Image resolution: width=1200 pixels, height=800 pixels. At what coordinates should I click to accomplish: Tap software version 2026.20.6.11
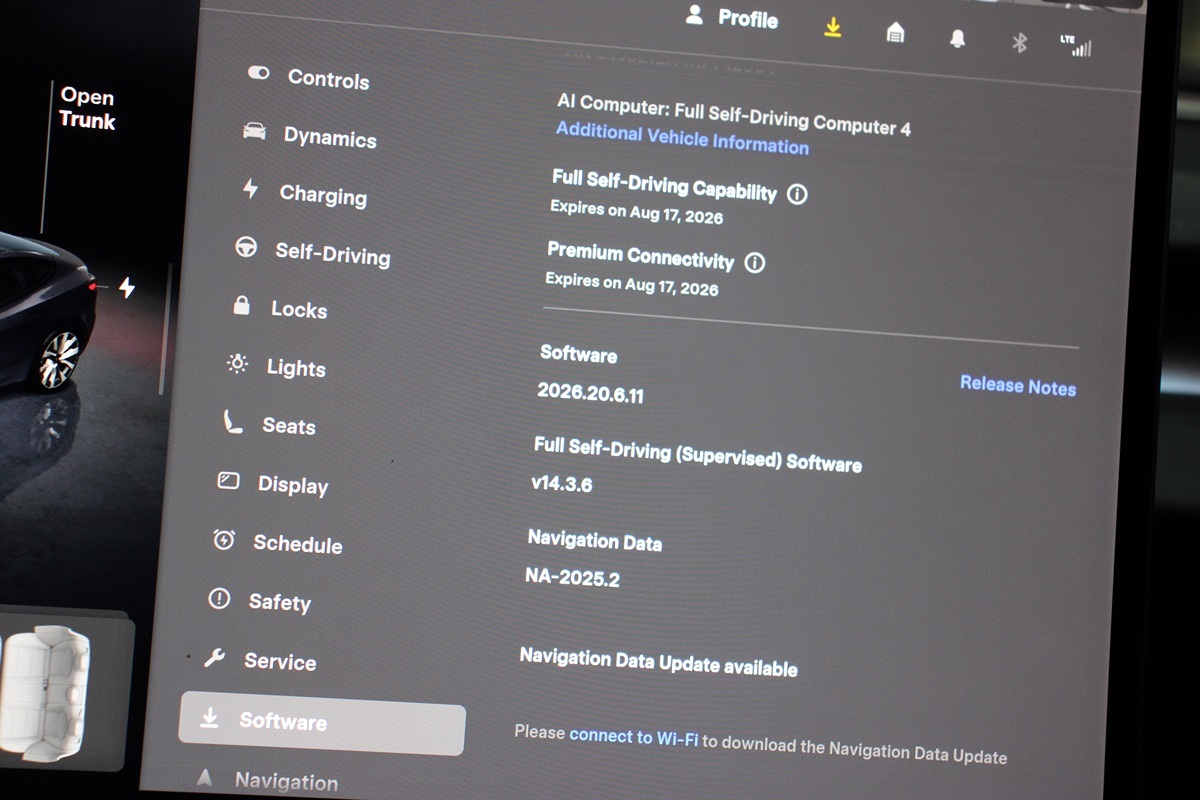pyautogui.click(x=590, y=393)
